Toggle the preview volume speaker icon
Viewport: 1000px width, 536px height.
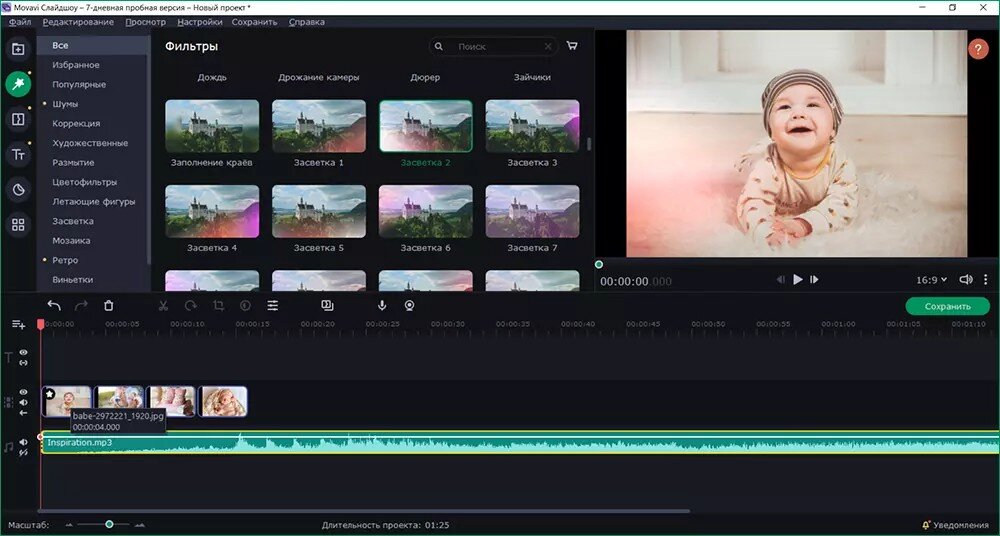click(966, 279)
